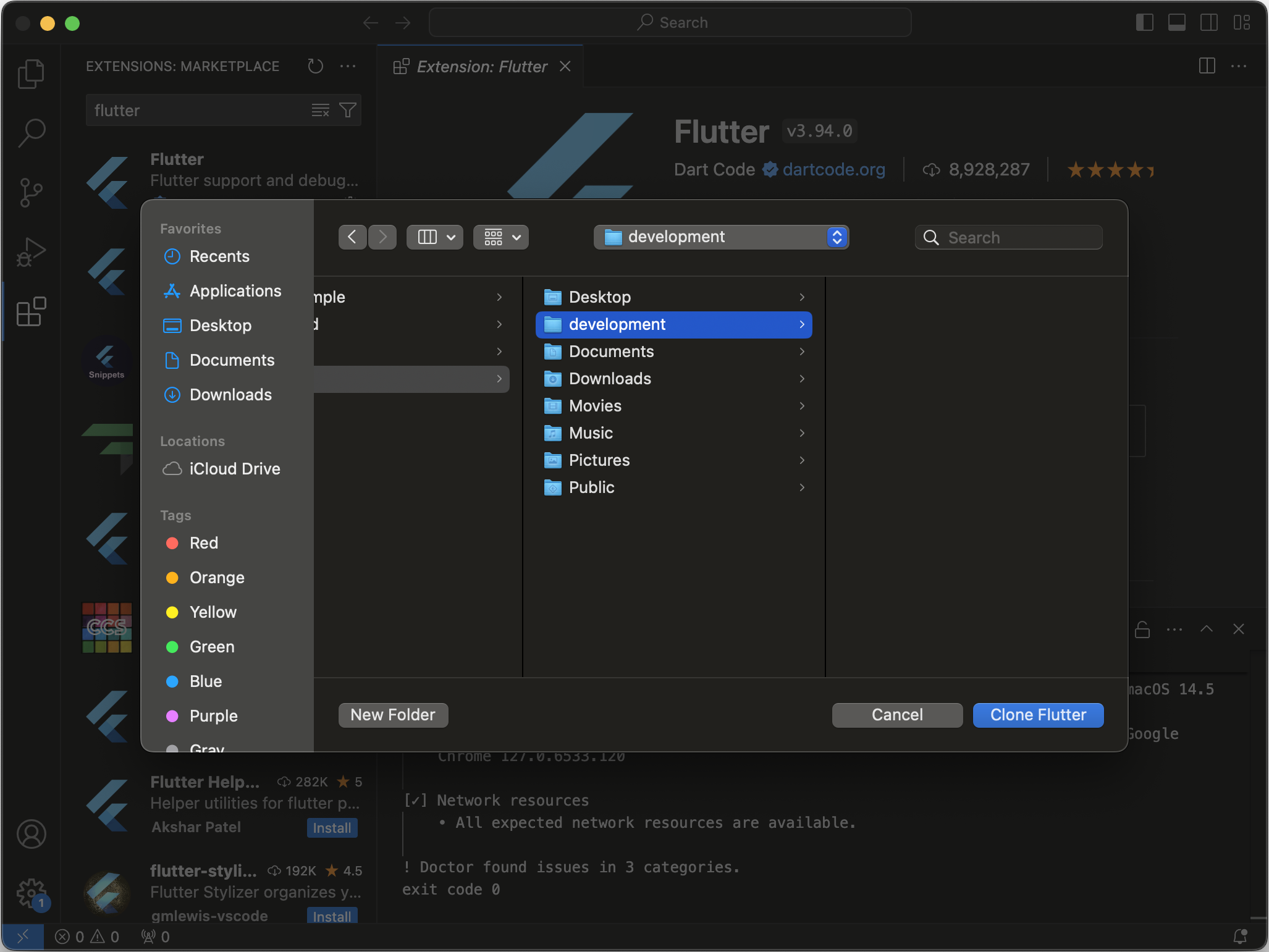Close the Extension: Flutter tab
Image resolution: width=1269 pixels, height=952 pixels.
pos(565,66)
